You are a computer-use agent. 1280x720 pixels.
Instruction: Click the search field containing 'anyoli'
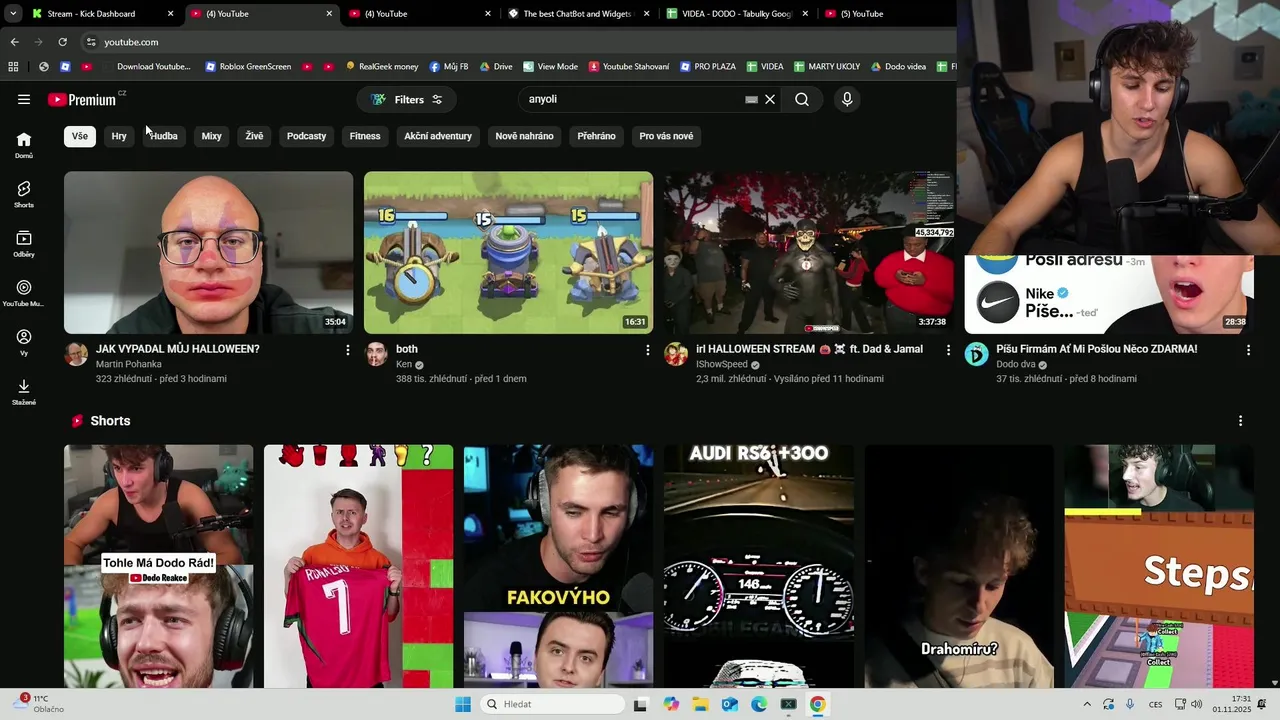(x=635, y=99)
